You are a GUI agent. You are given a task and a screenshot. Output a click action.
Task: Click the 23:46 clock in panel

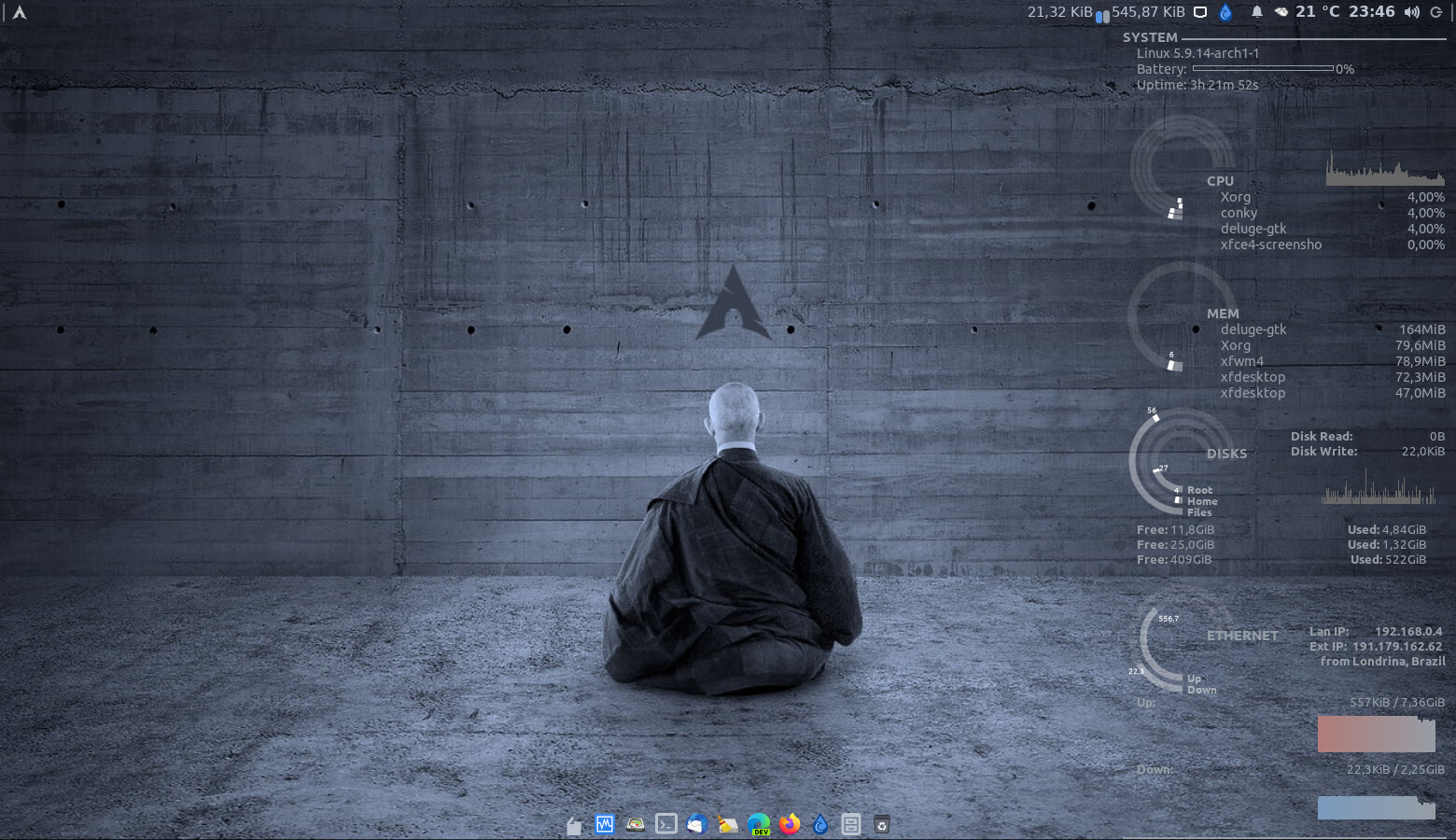pos(1371,12)
